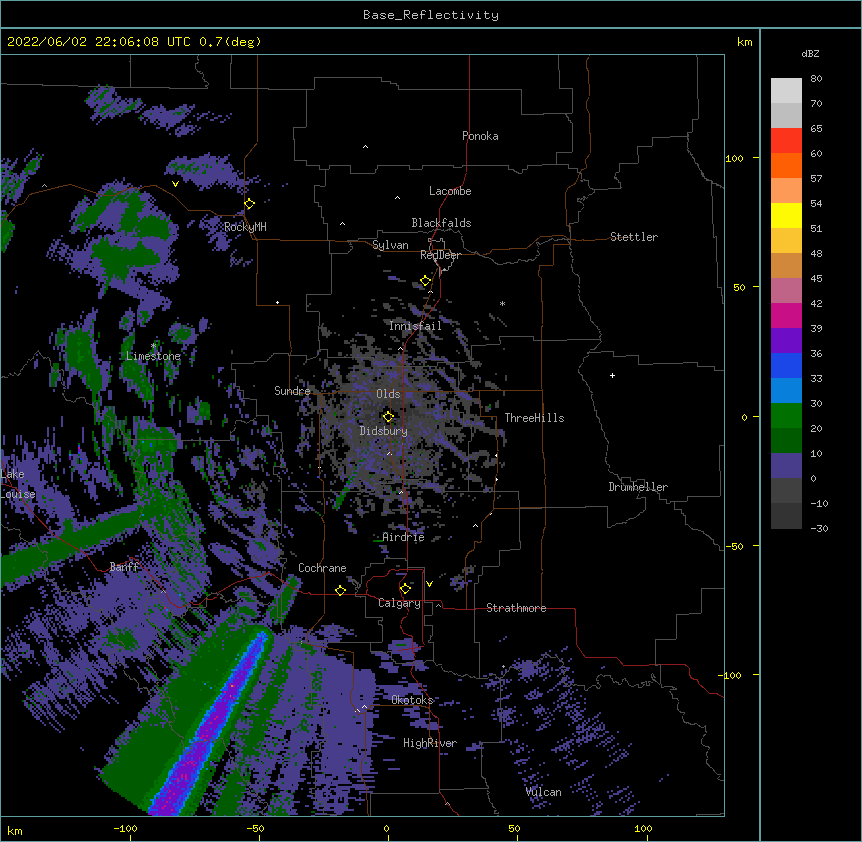Viewport: 862px width, 842px height.
Task: Click the dBZ legend heading
Action: tap(810, 53)
